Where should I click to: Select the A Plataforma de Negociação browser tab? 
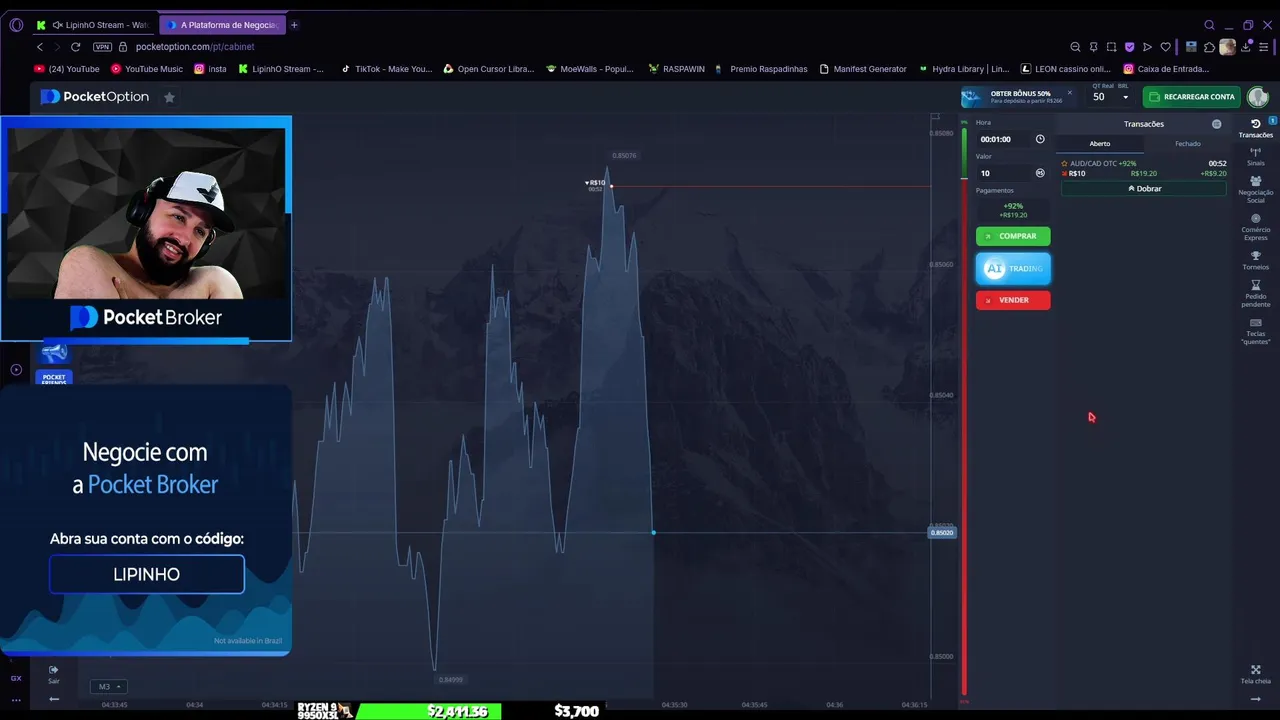(222, 25)
